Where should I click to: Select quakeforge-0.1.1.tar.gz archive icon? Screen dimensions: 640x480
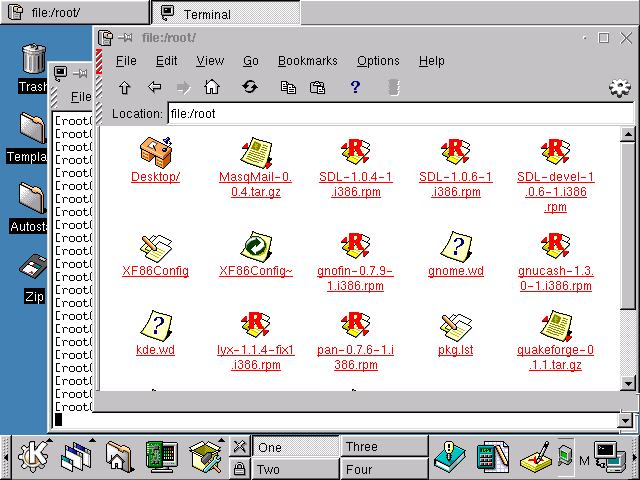tap(556, 326)
